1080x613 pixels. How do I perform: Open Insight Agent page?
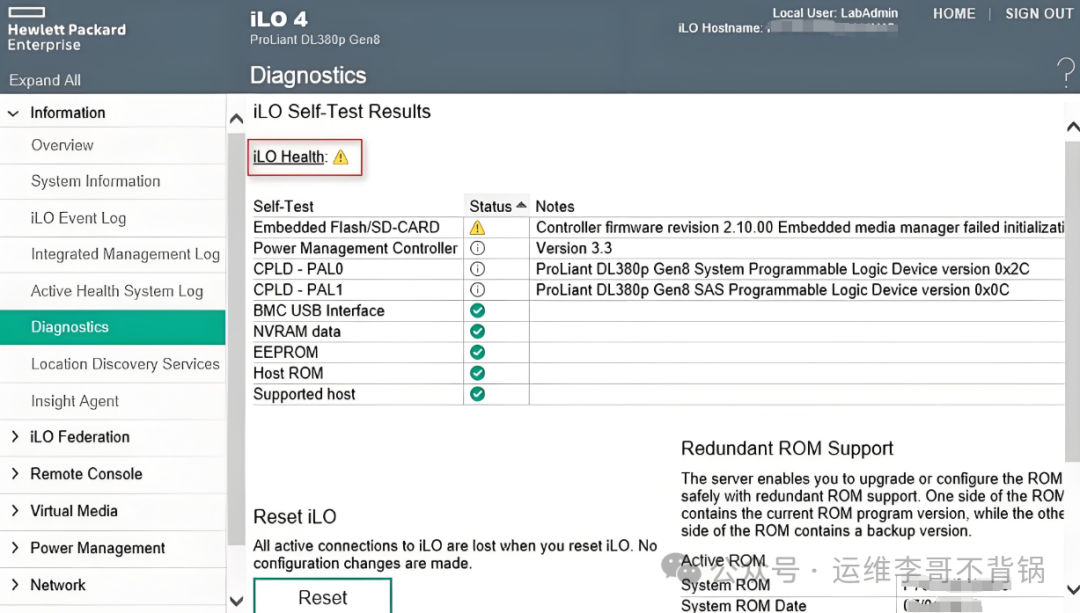pos(75,402)
